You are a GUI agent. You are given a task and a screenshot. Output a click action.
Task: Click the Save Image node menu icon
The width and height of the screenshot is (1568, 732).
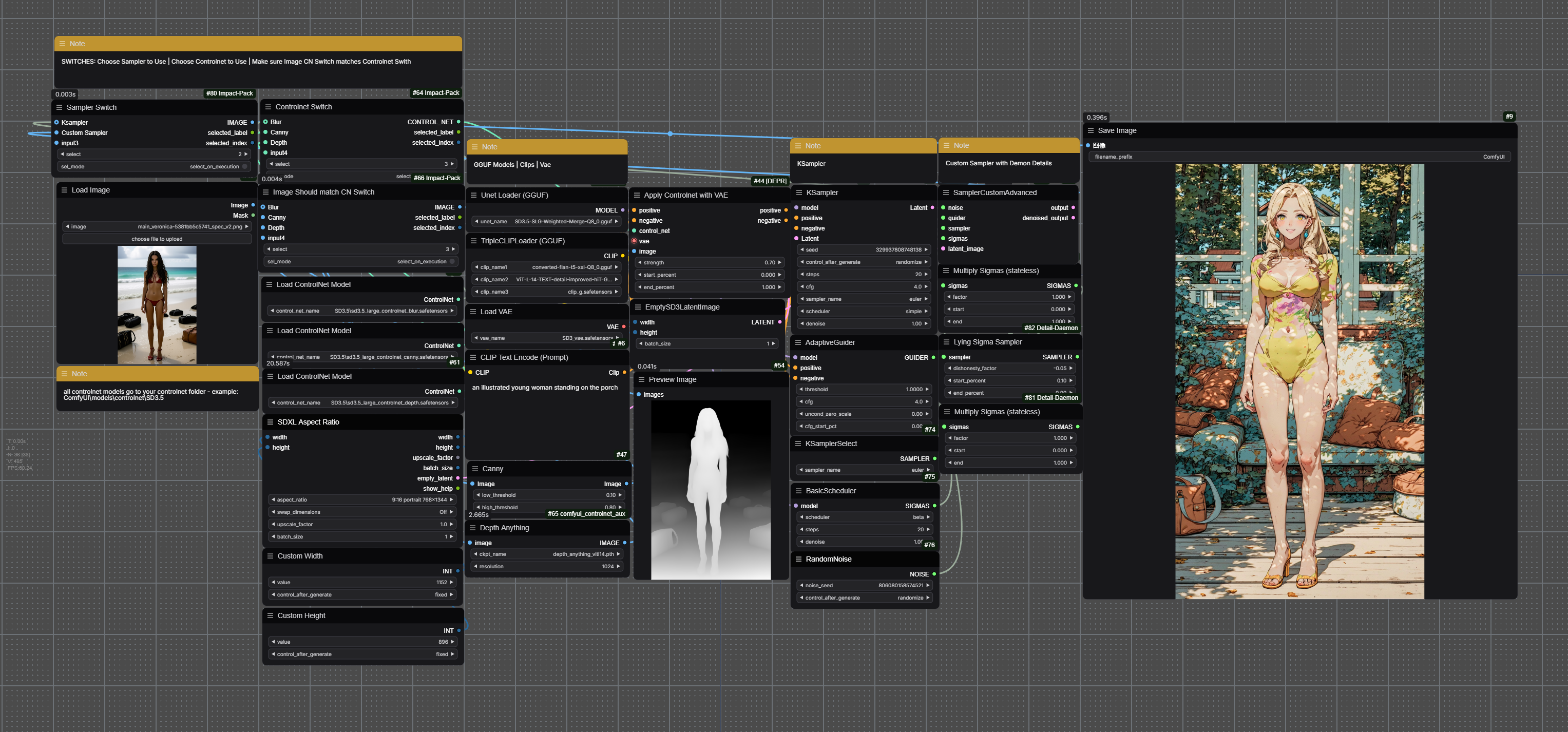[x=1090, y=131]
